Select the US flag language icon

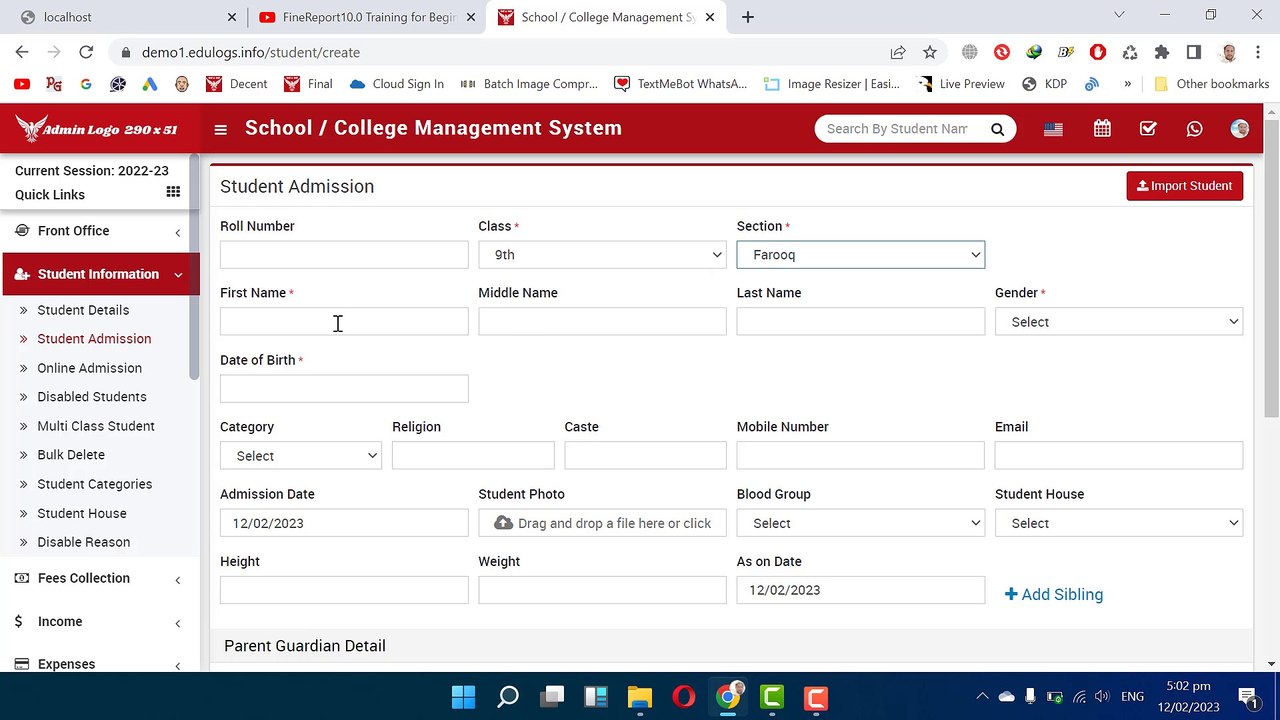[x=1053, y=129]
